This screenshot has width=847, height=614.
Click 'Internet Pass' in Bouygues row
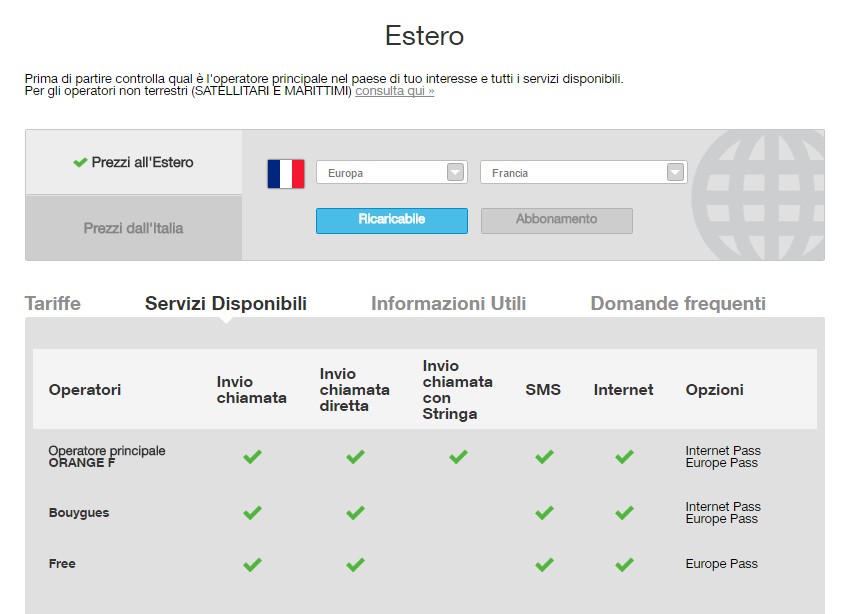coord(723,507)
